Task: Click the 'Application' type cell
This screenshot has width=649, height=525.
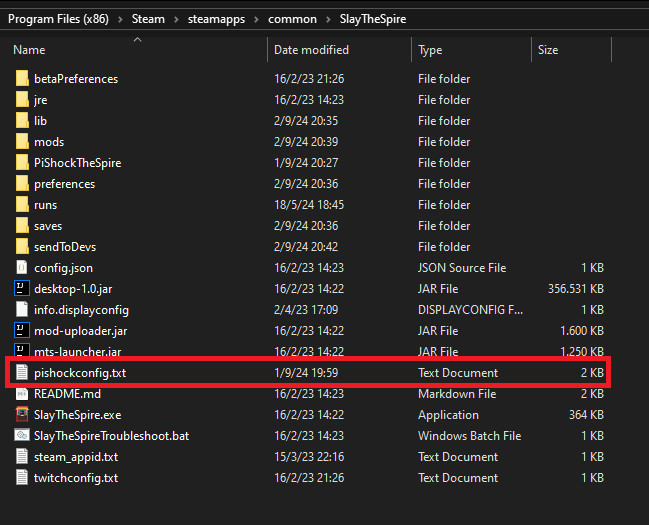Action: (x=448, y=415)
